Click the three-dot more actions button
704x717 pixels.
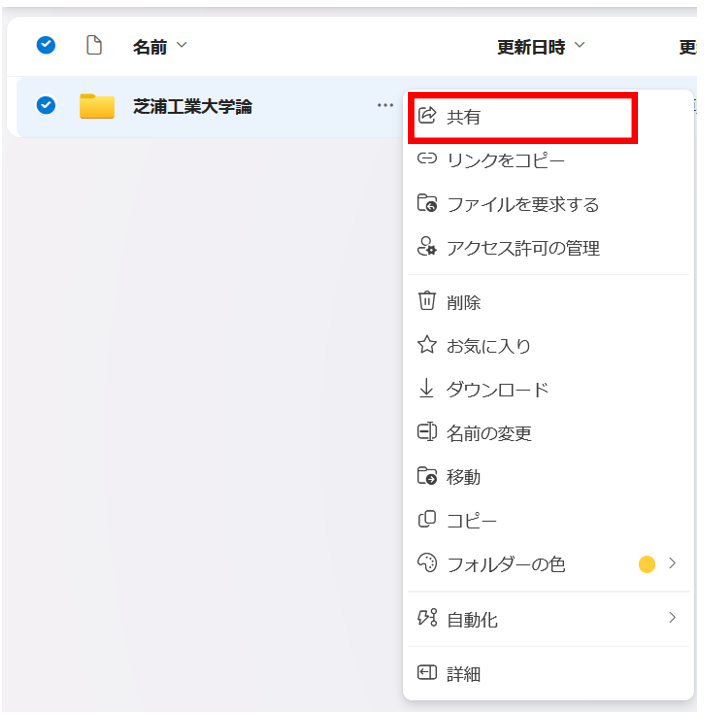pos(385,105)
